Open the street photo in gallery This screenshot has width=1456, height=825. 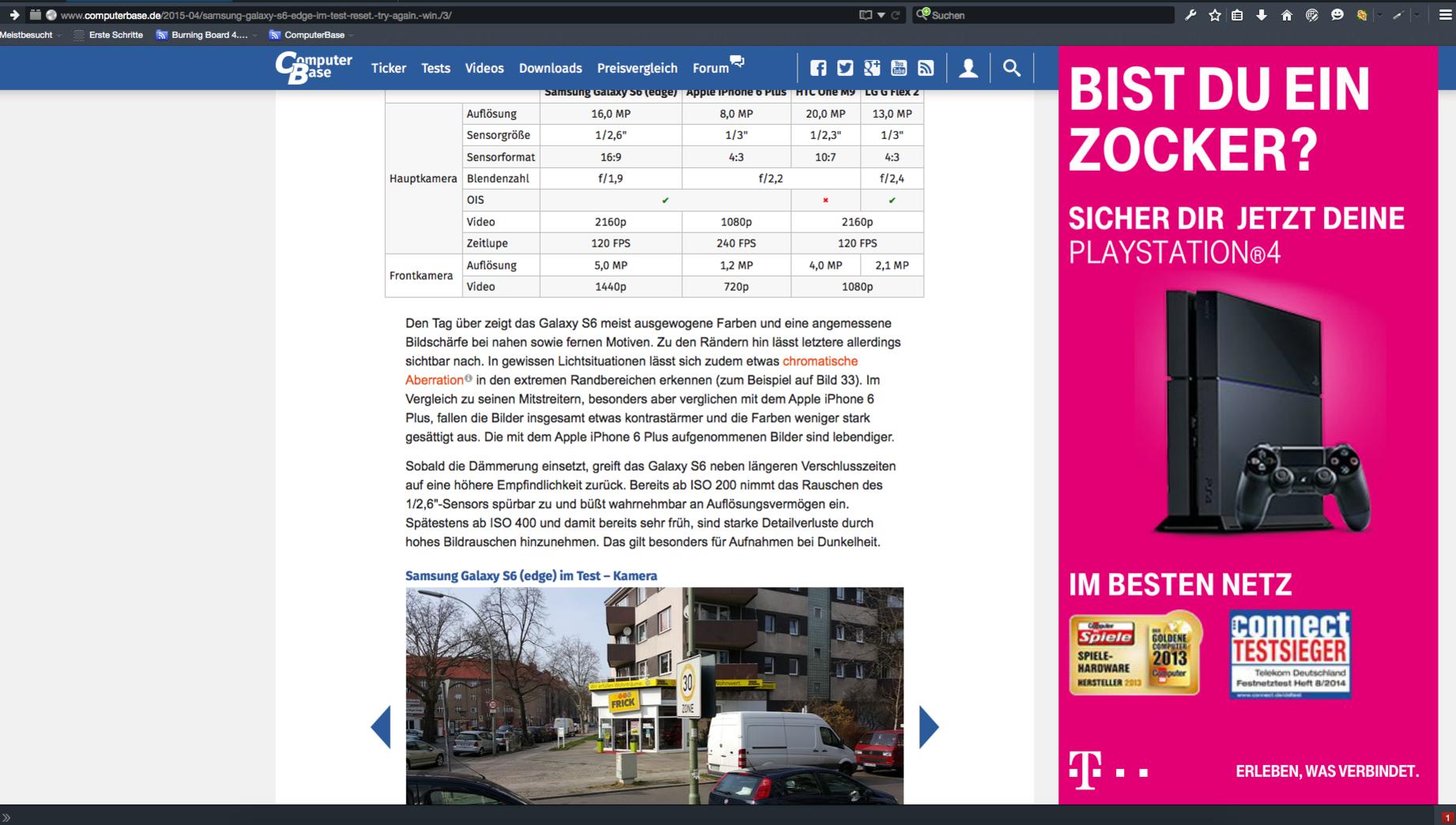click(x=654, y=695)
